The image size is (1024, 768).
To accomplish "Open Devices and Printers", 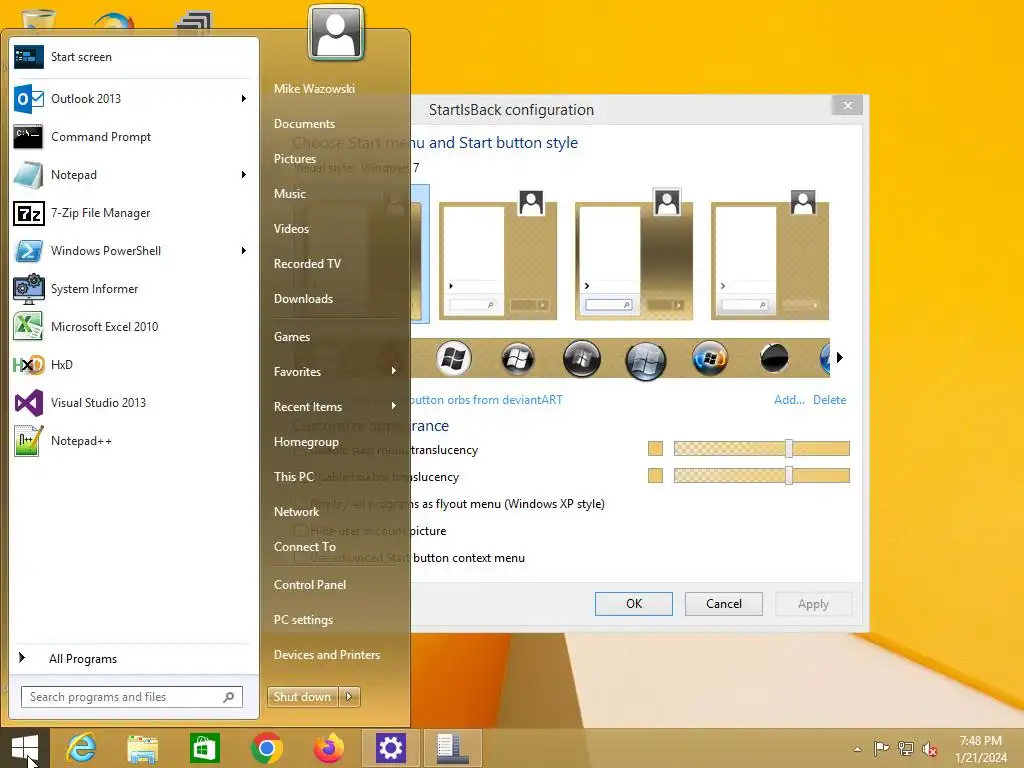I will pyautogui.click(x=327, y=654).
